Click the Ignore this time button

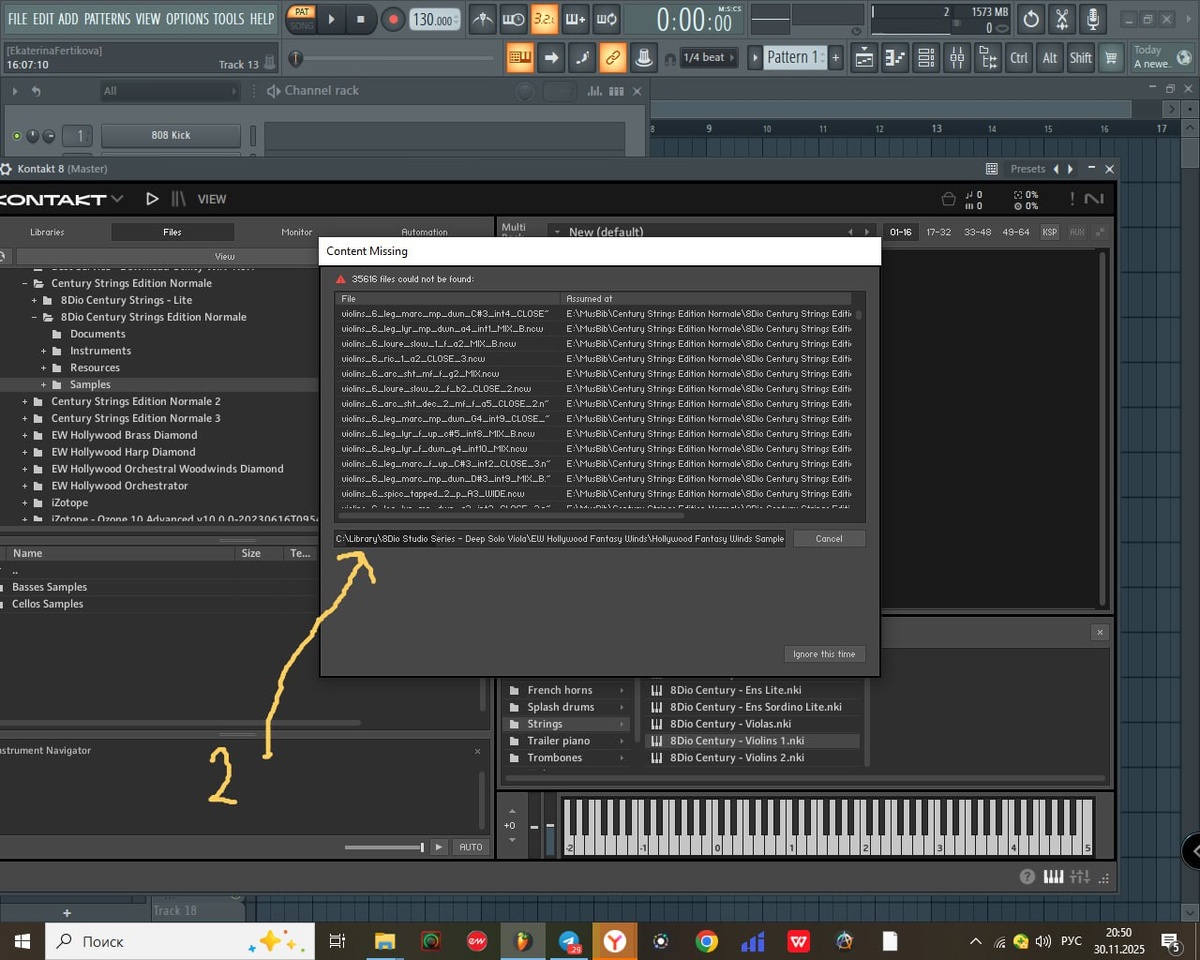pos(824,654)
